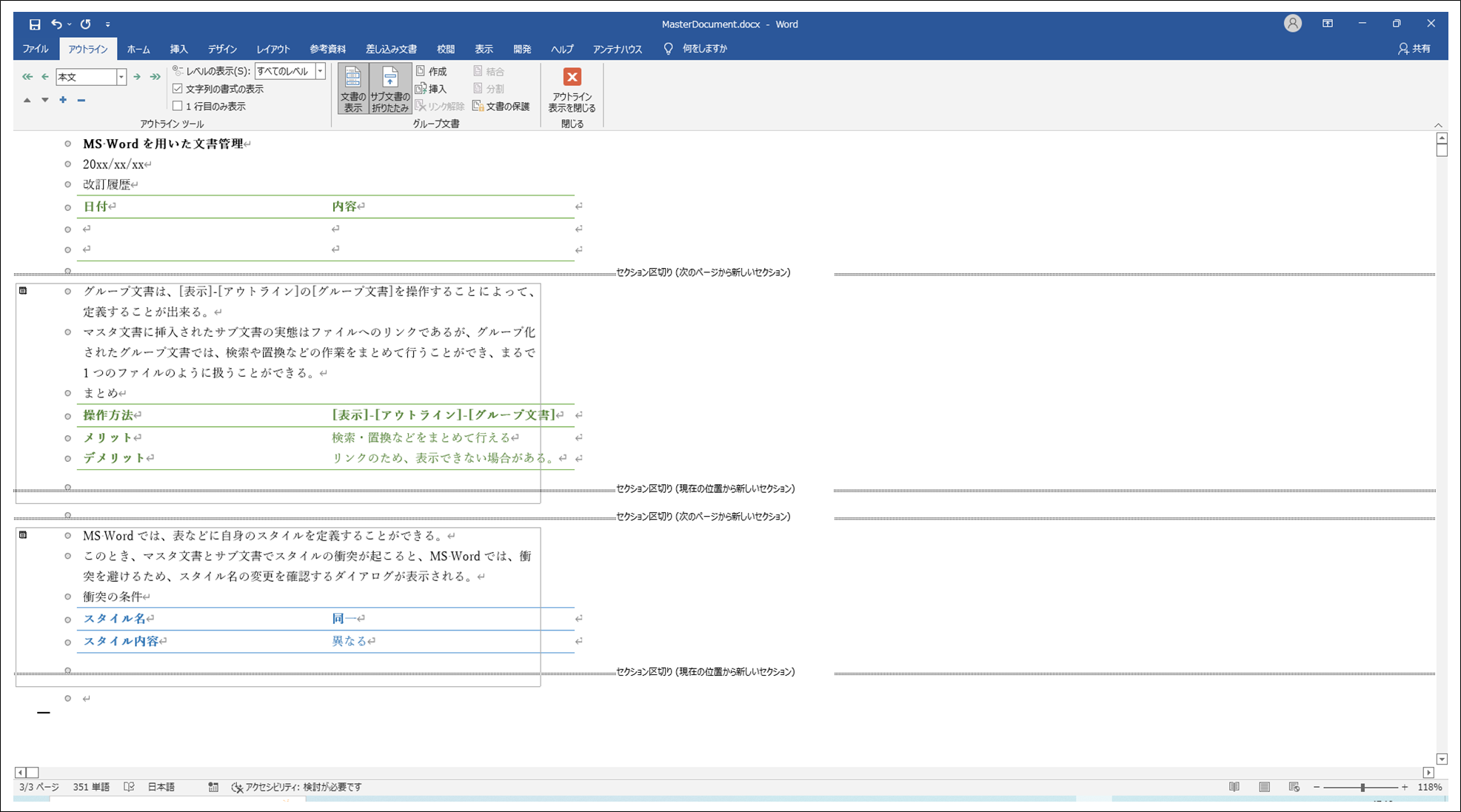Demote the item one outline level
The image size is (1461, 812).
pos(137,77)
